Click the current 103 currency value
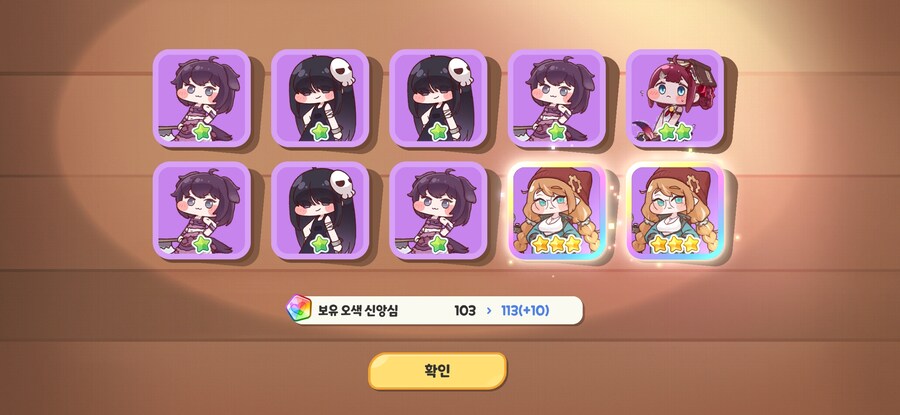 465,311
